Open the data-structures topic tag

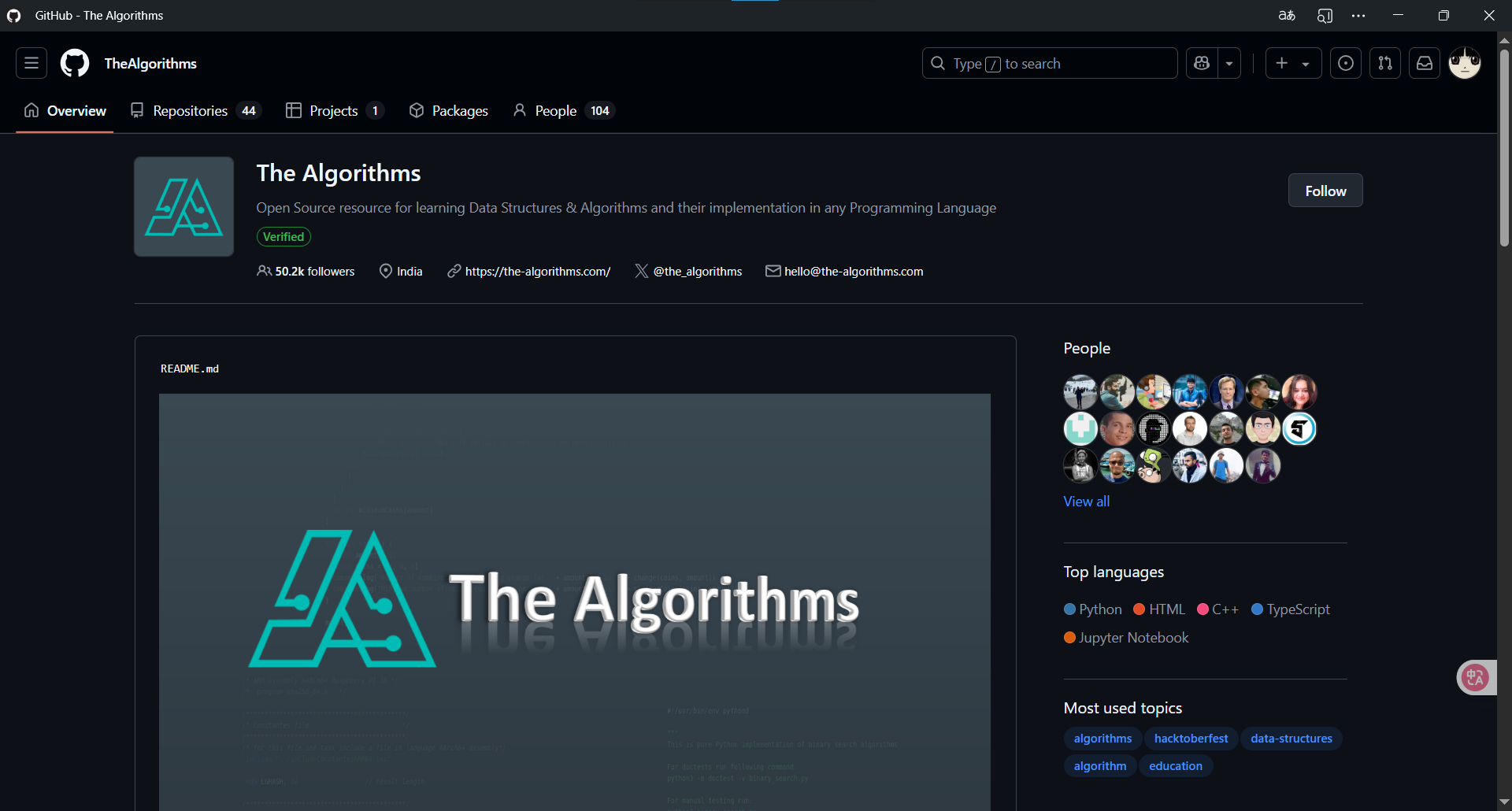(1291, 739)
